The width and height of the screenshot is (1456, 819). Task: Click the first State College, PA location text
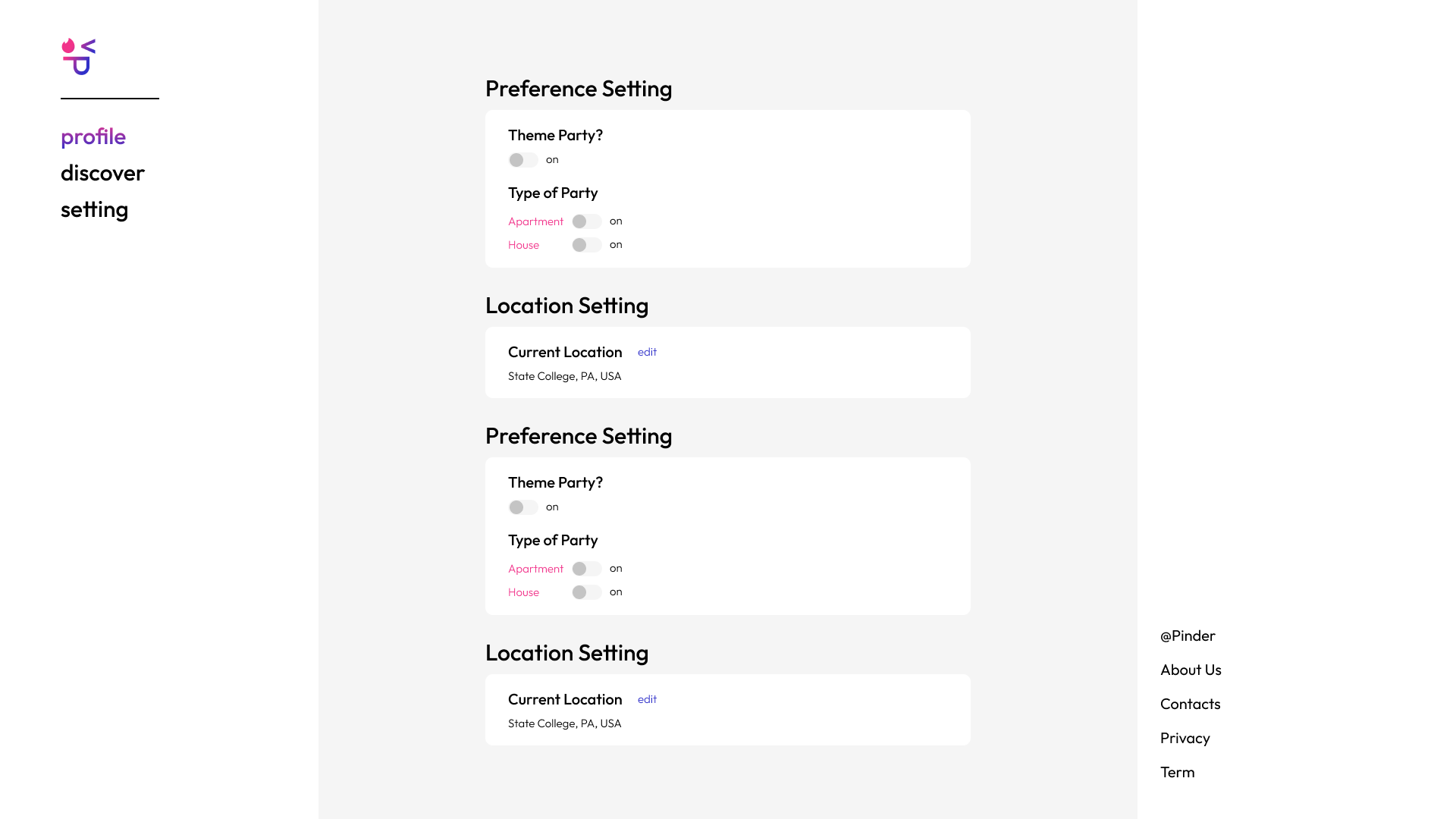564,376
